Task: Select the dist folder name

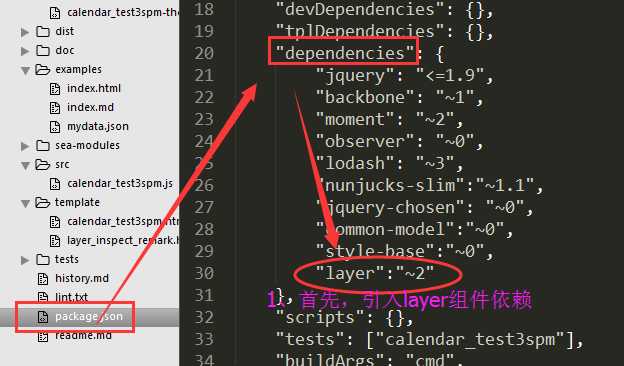Action: click(x=64, y=31)
